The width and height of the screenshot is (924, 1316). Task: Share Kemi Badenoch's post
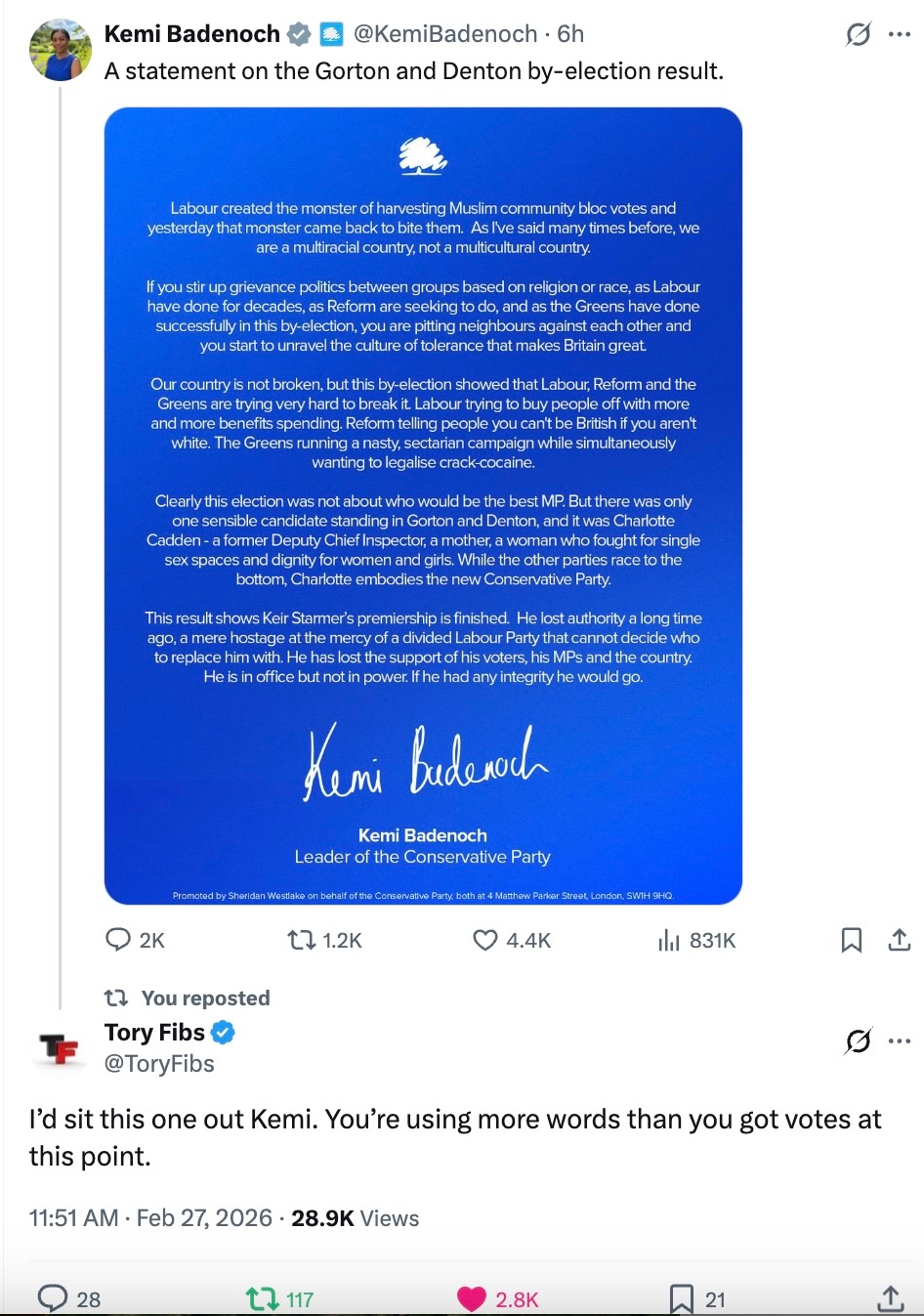pos(900,940)
